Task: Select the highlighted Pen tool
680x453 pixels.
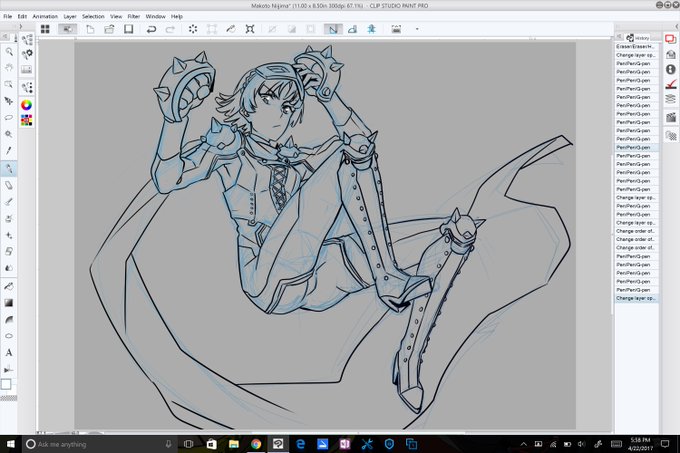Action: coord(9,169)
